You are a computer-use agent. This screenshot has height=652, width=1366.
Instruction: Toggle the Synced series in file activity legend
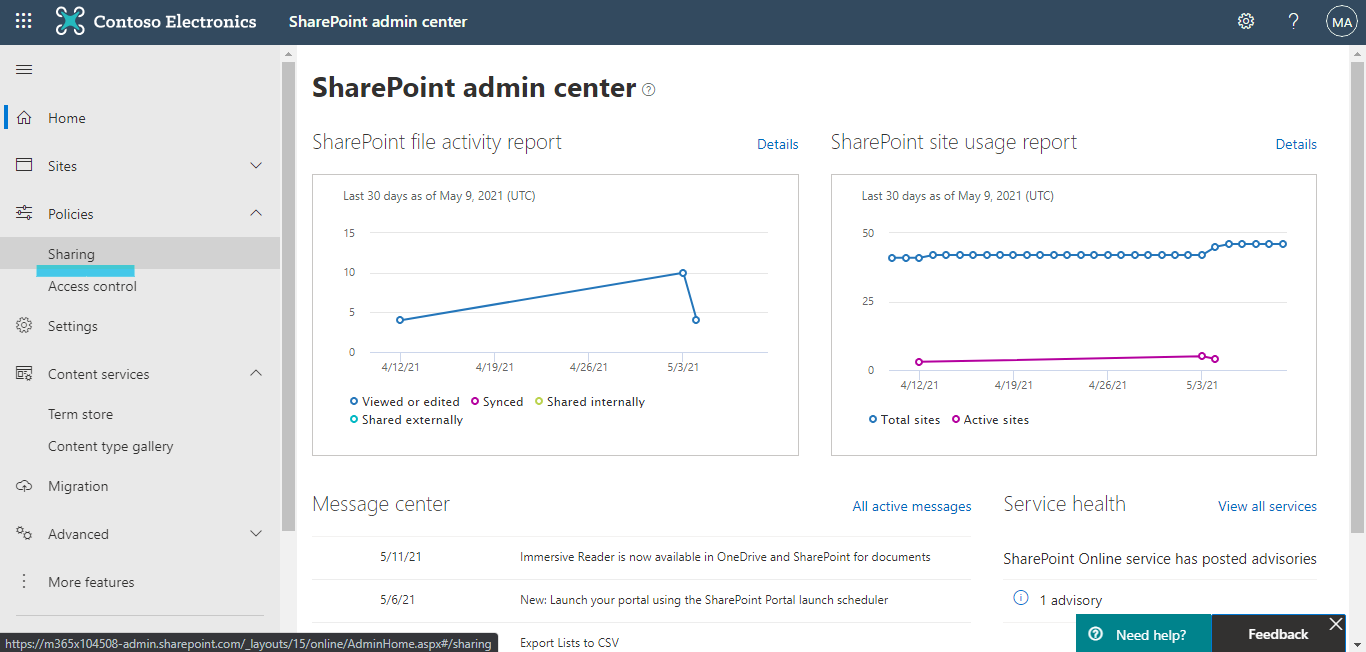tap(497, 401)
